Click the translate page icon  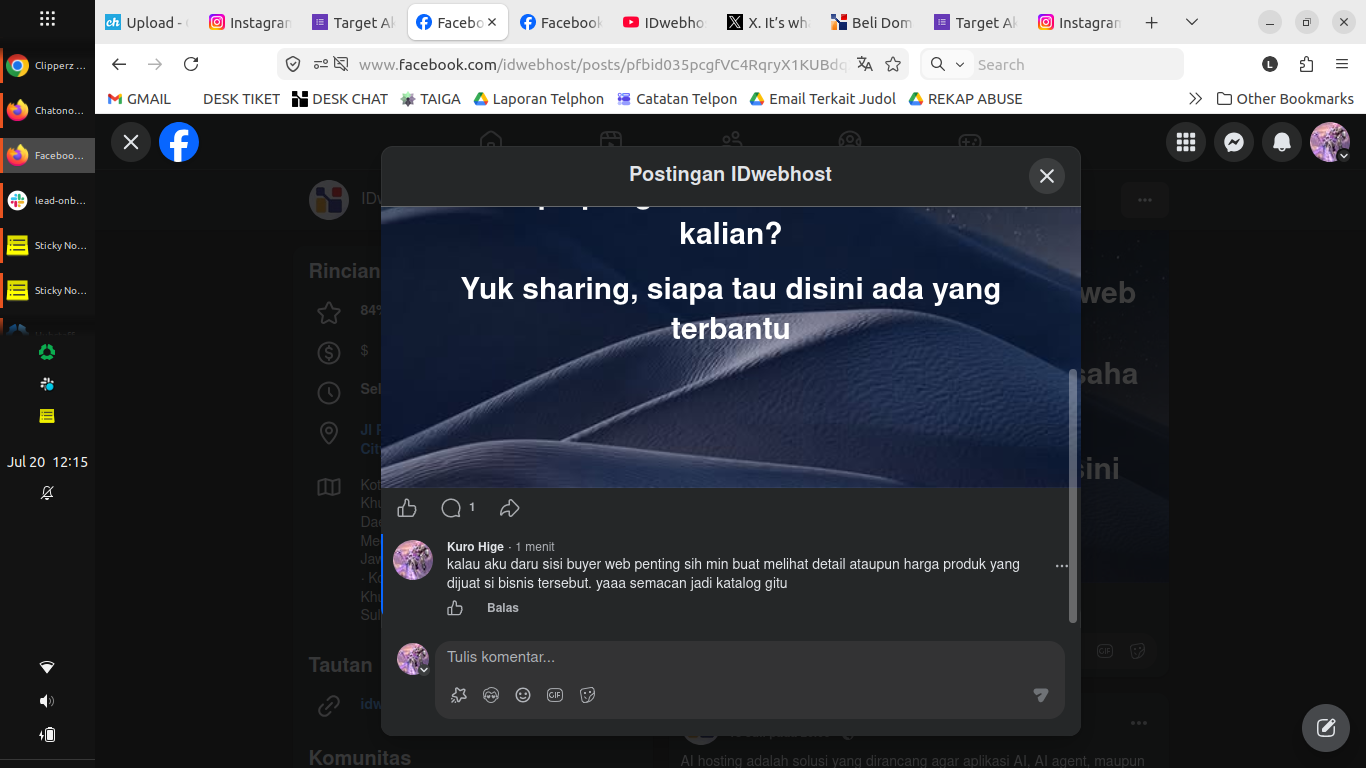(865, 64)
